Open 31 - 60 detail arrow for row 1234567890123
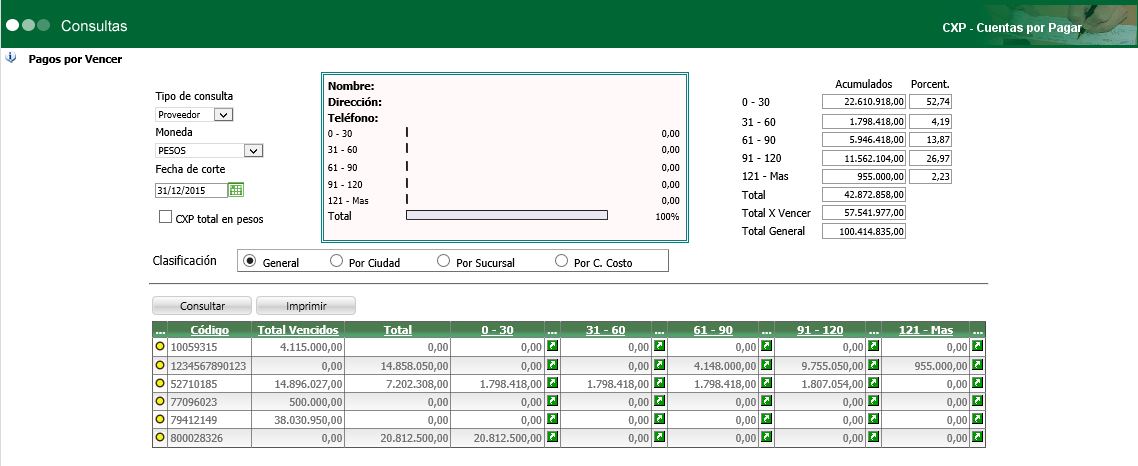Screen dimensions: 1138x466 click(659, 364)
